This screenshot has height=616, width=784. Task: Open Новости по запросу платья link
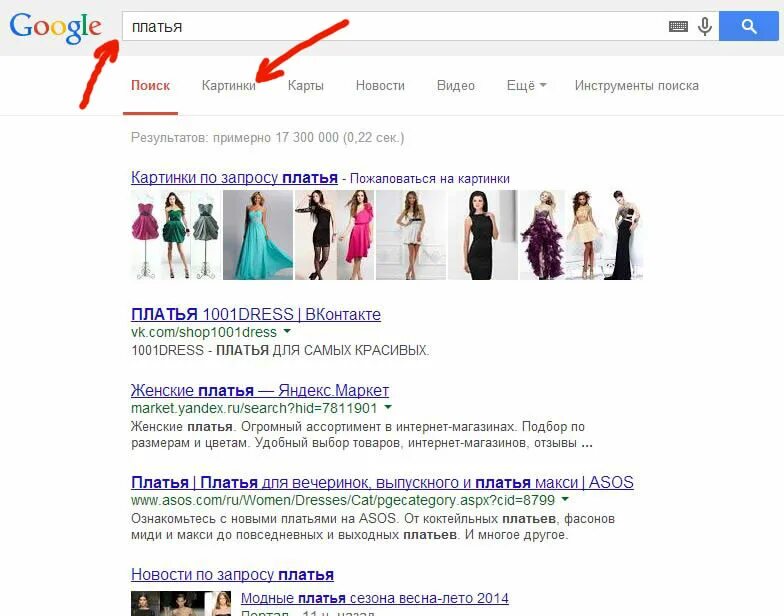click(x=232, y=574)
